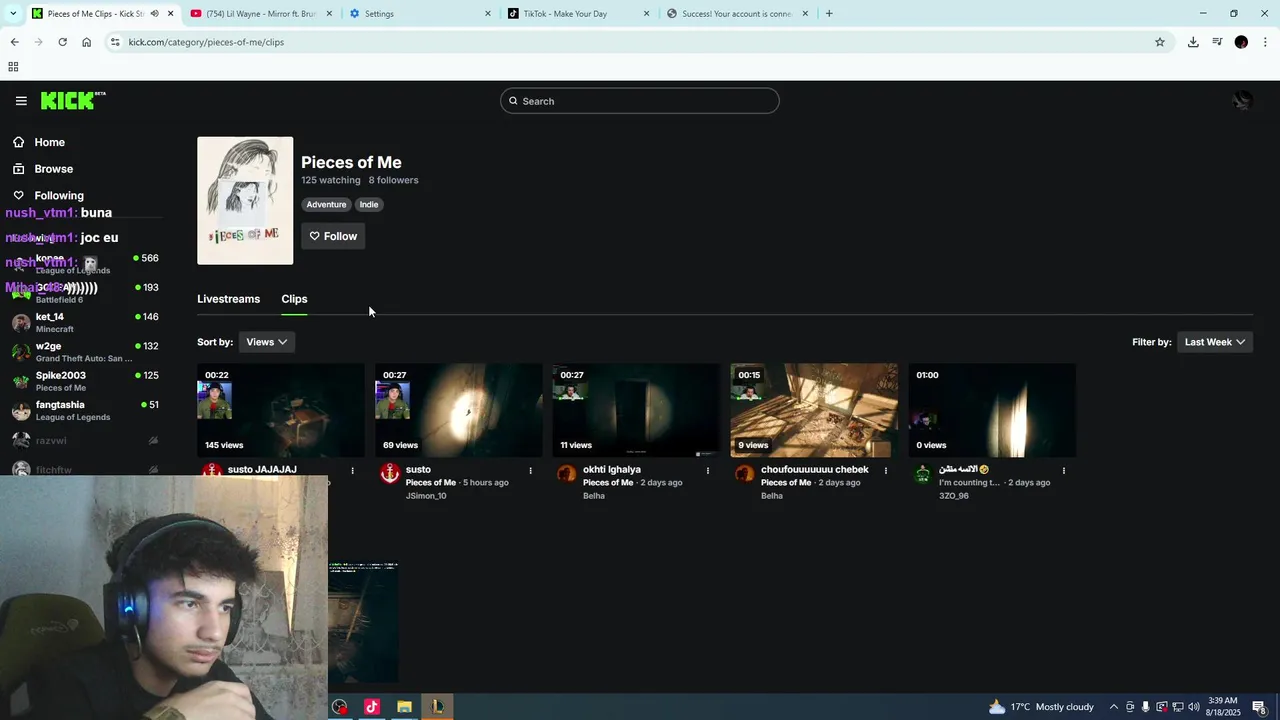Open the taskbar volume control
This screenshot has height=720, width=1280.
click(1193, 707)
